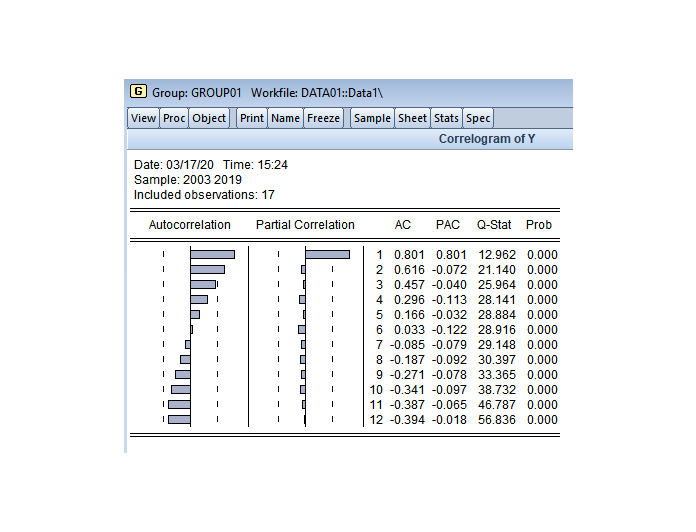Click the AC value 0.801
Screen dimensions: 696x532
click(409, 255)
